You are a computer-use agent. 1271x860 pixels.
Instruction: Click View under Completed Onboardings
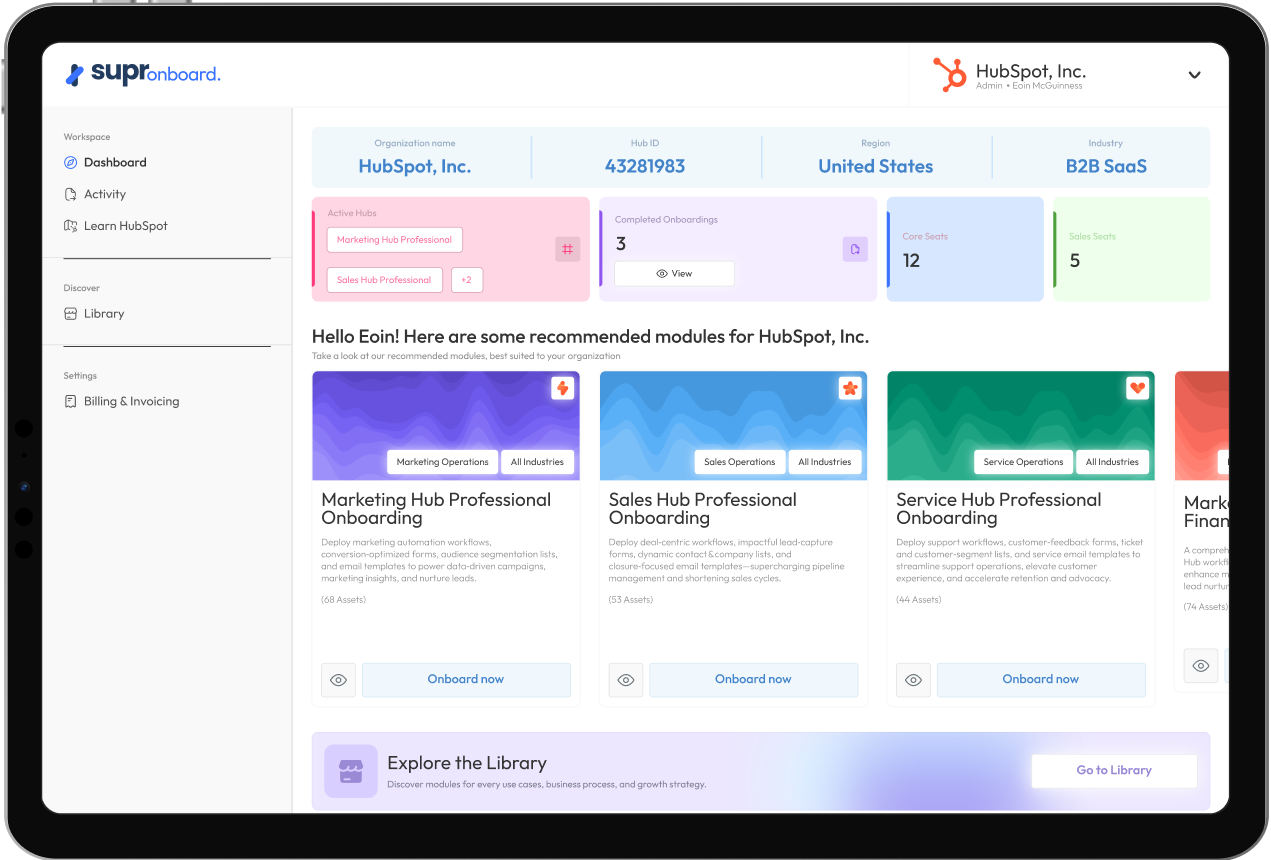[x=674, y=273]
